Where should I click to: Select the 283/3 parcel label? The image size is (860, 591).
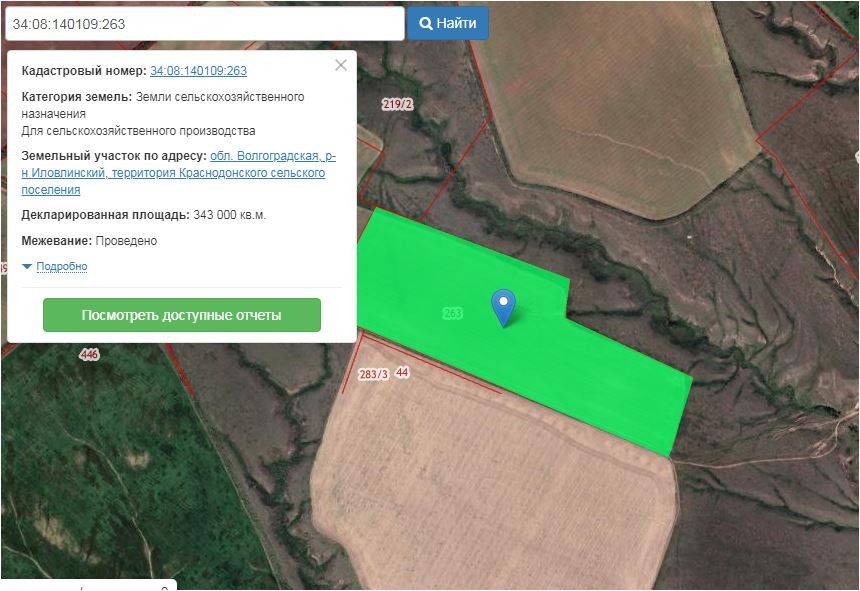373,374
